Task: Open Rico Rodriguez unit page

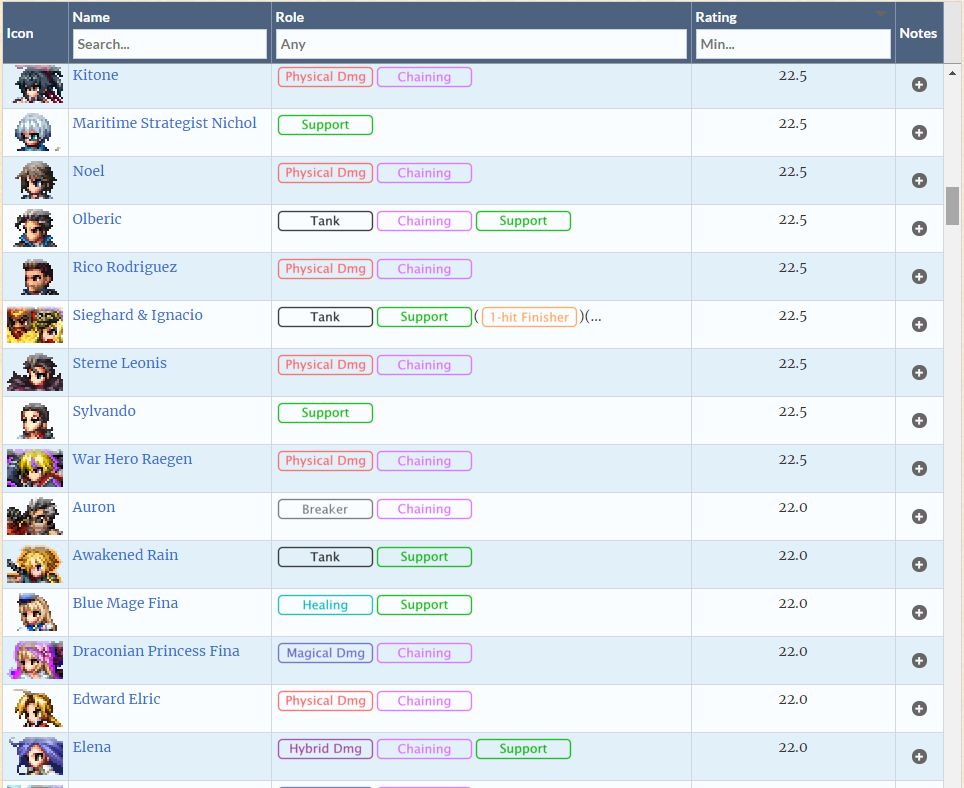Action: click(125, 267)
